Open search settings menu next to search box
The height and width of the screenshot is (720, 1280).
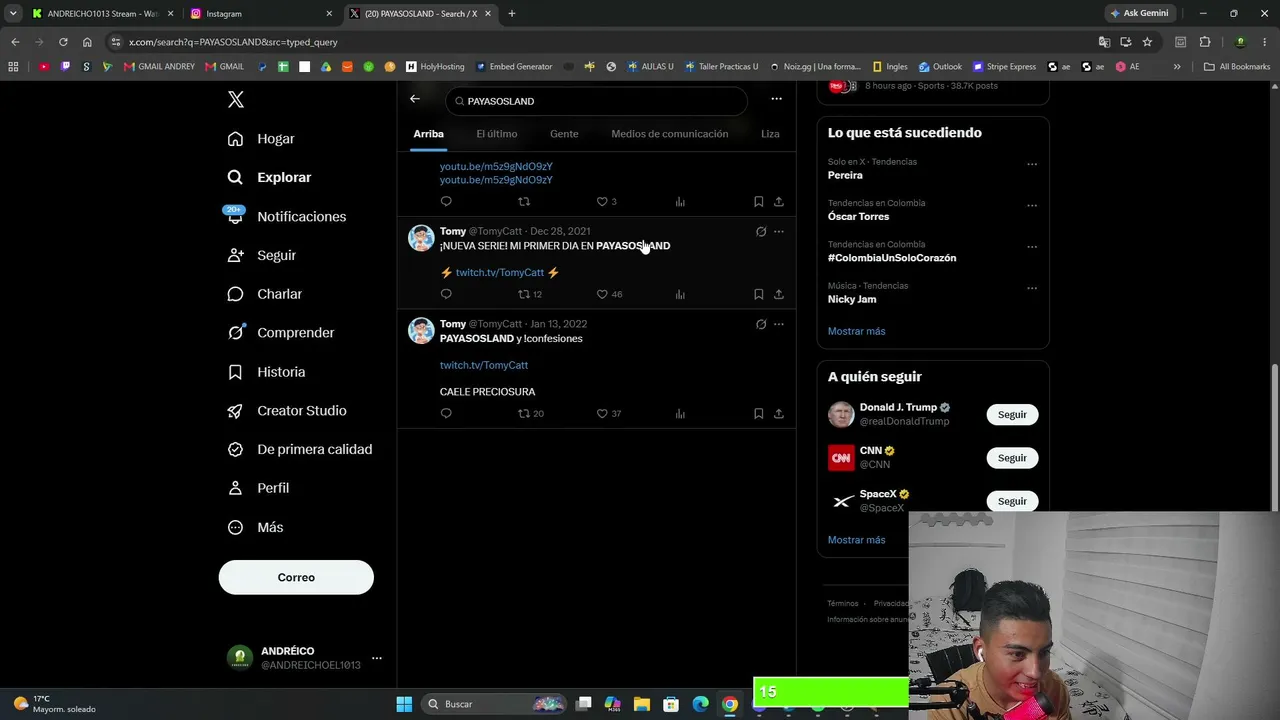776,99
